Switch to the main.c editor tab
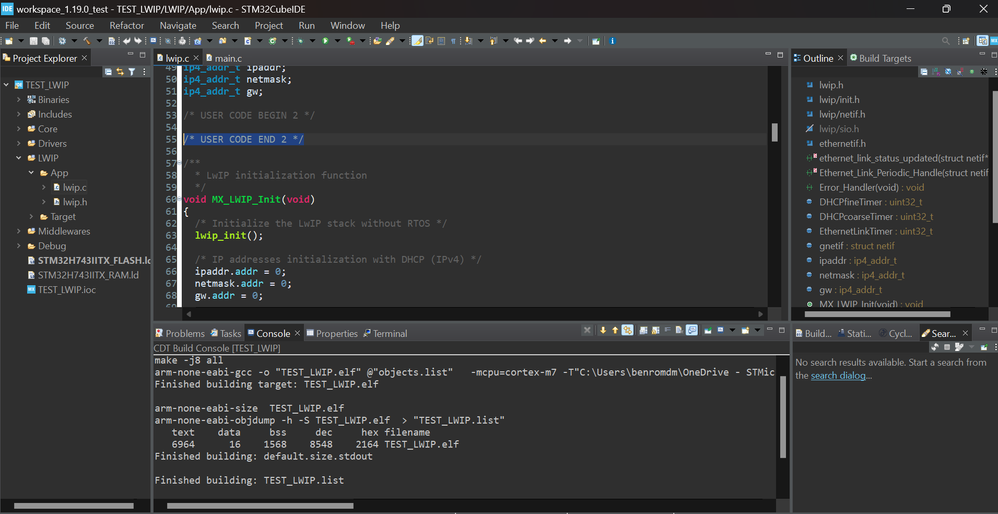 [225, 59]
